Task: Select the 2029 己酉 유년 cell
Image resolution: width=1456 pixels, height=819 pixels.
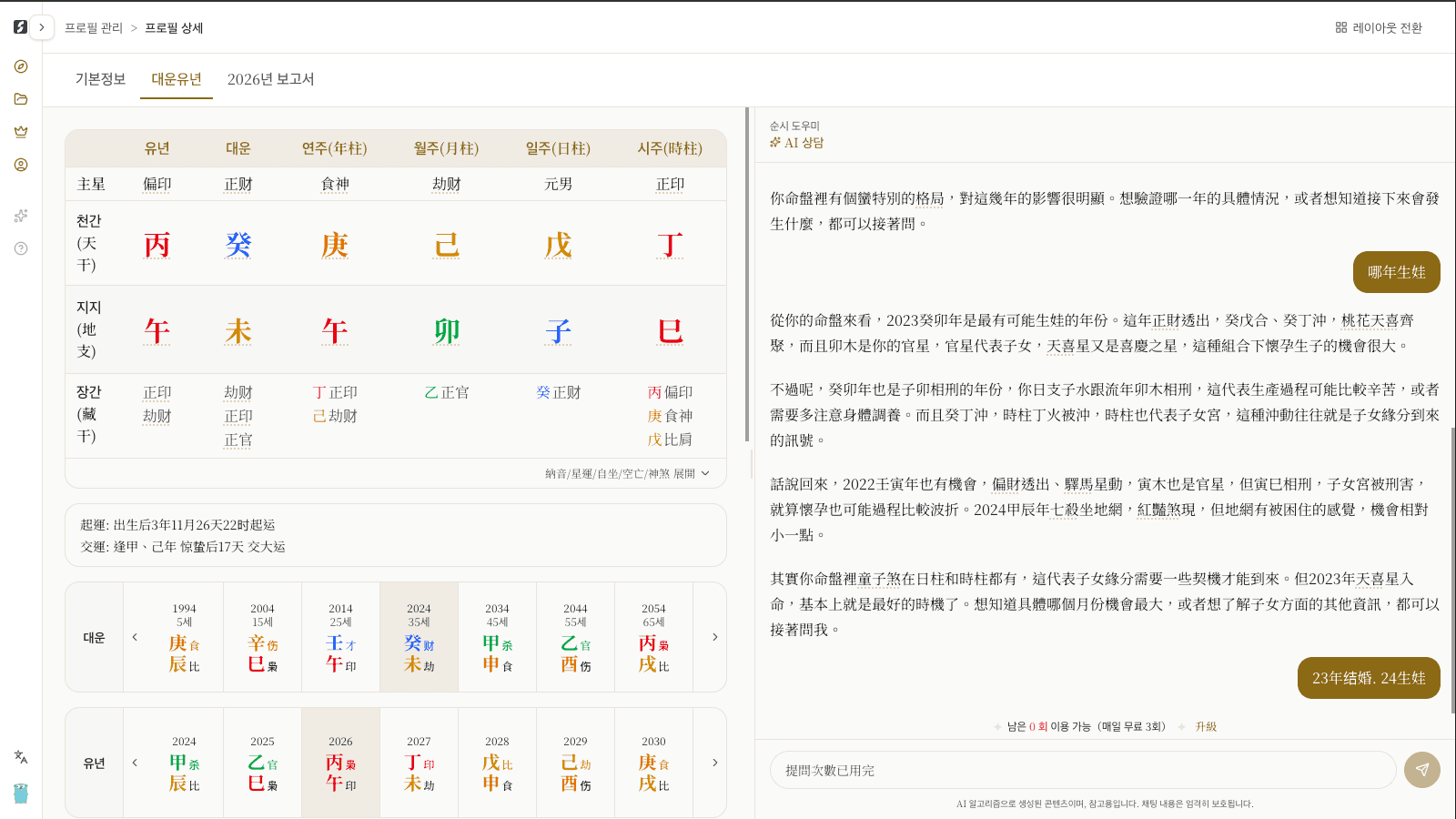Action: 576,763
